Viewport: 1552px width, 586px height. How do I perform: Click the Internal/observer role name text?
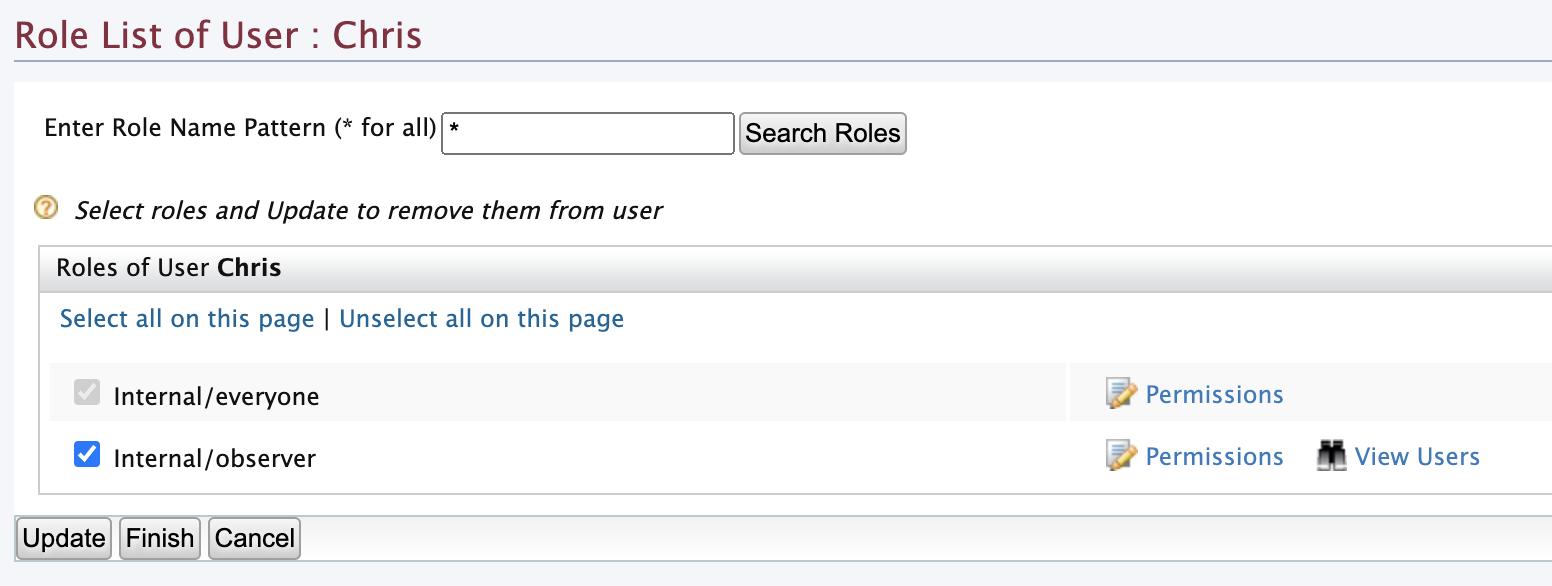(x=215, y=459)
